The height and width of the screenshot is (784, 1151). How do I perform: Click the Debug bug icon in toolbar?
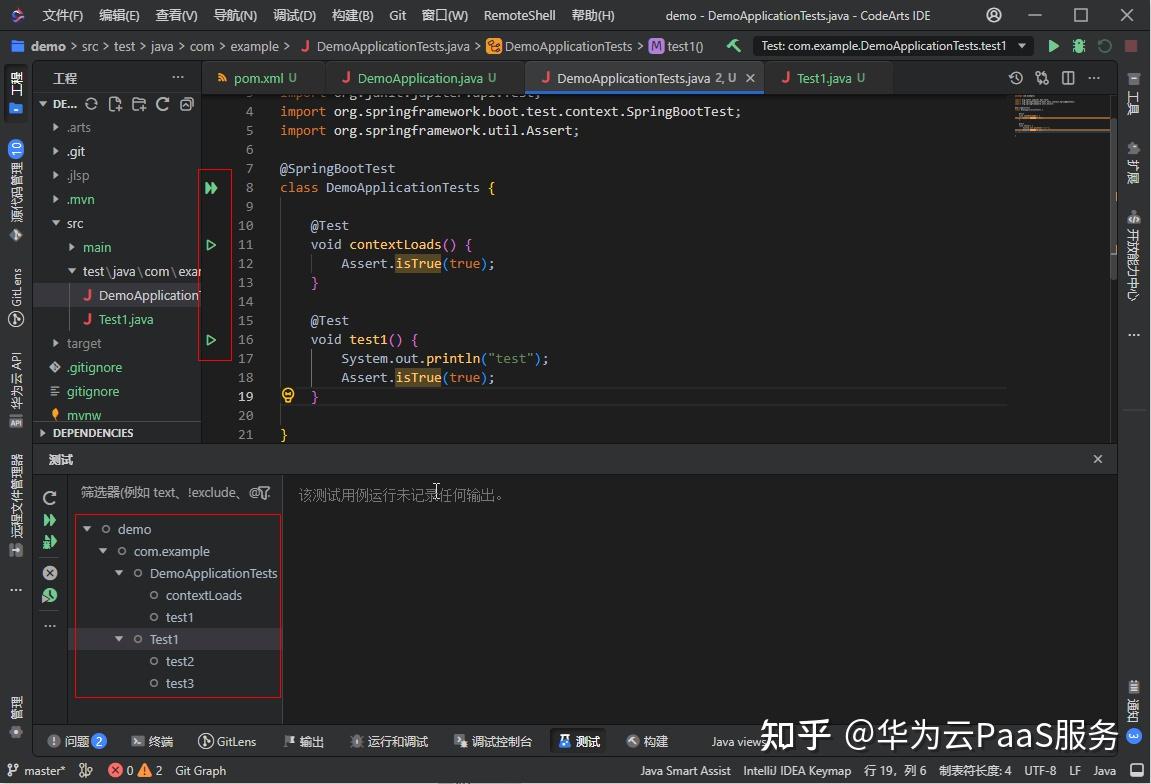coord(1079,46)
